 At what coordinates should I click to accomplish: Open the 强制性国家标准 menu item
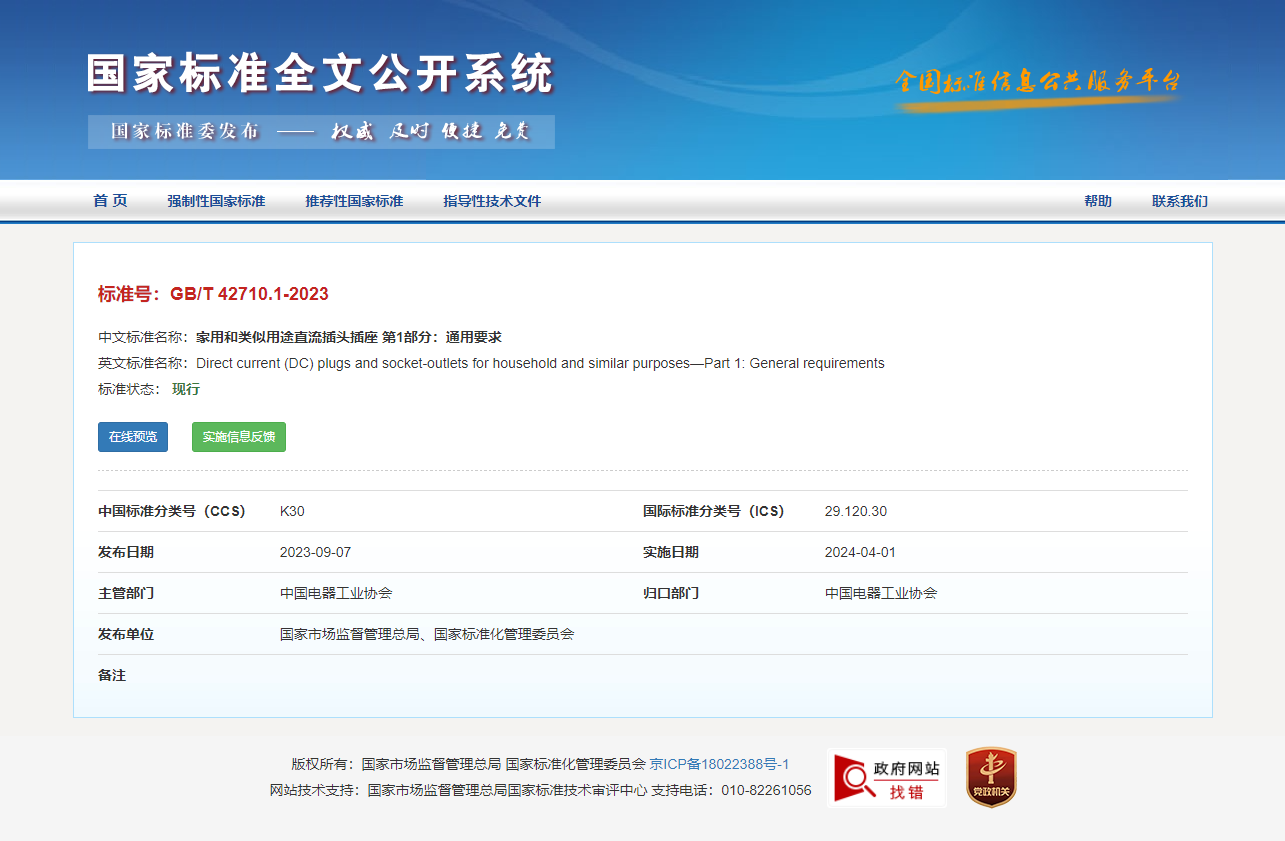point(216,201)
